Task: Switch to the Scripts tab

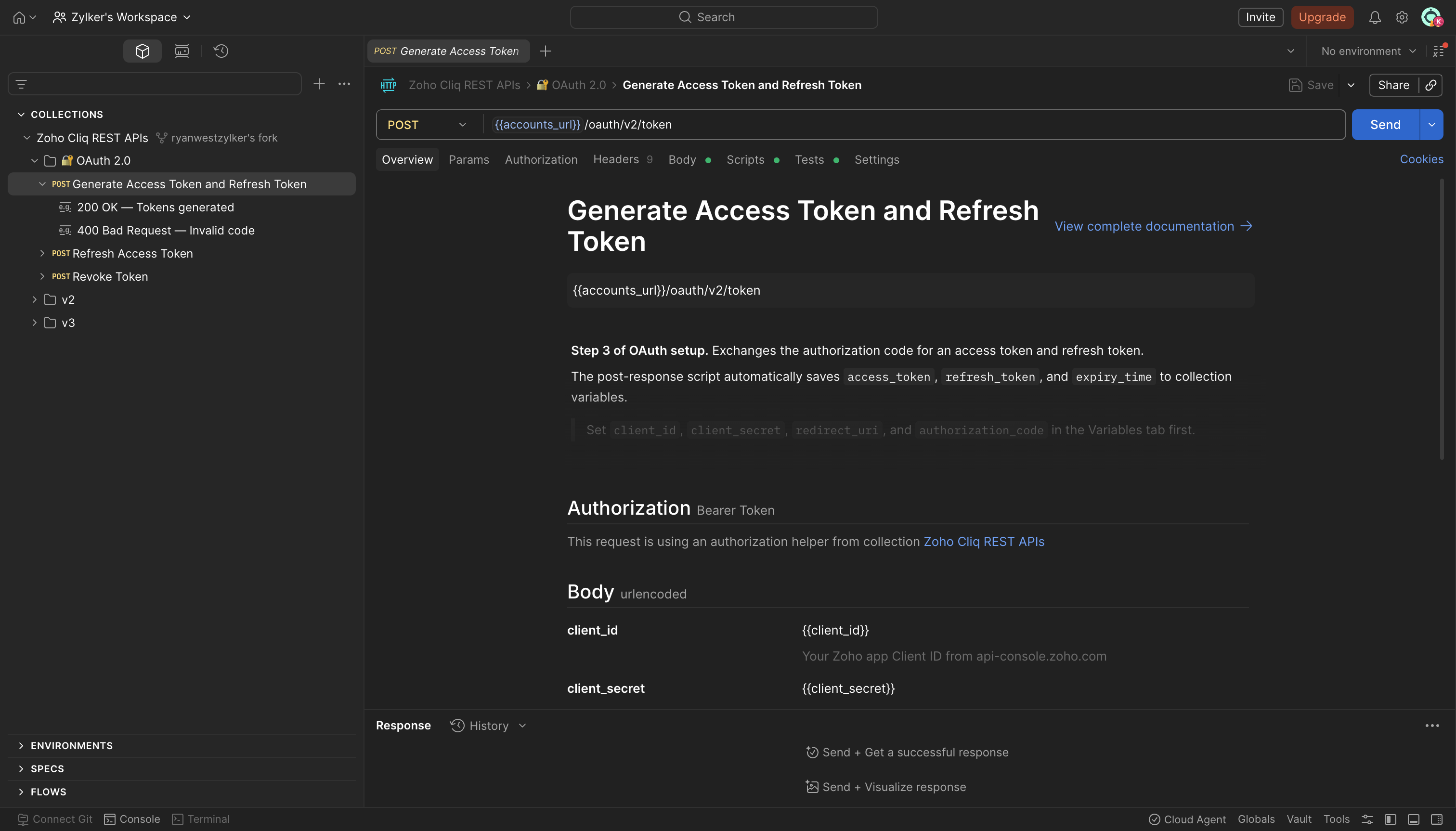Action: point(753,159)
